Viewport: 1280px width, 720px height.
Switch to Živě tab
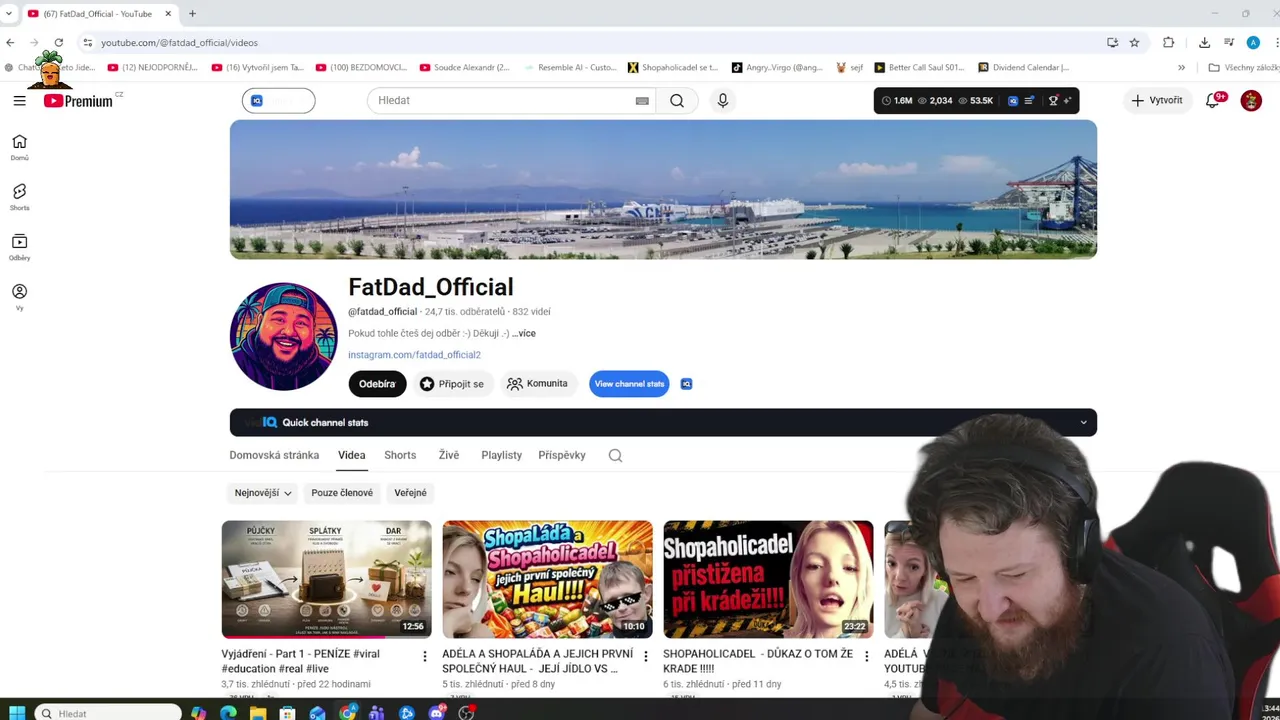point(448,455)
